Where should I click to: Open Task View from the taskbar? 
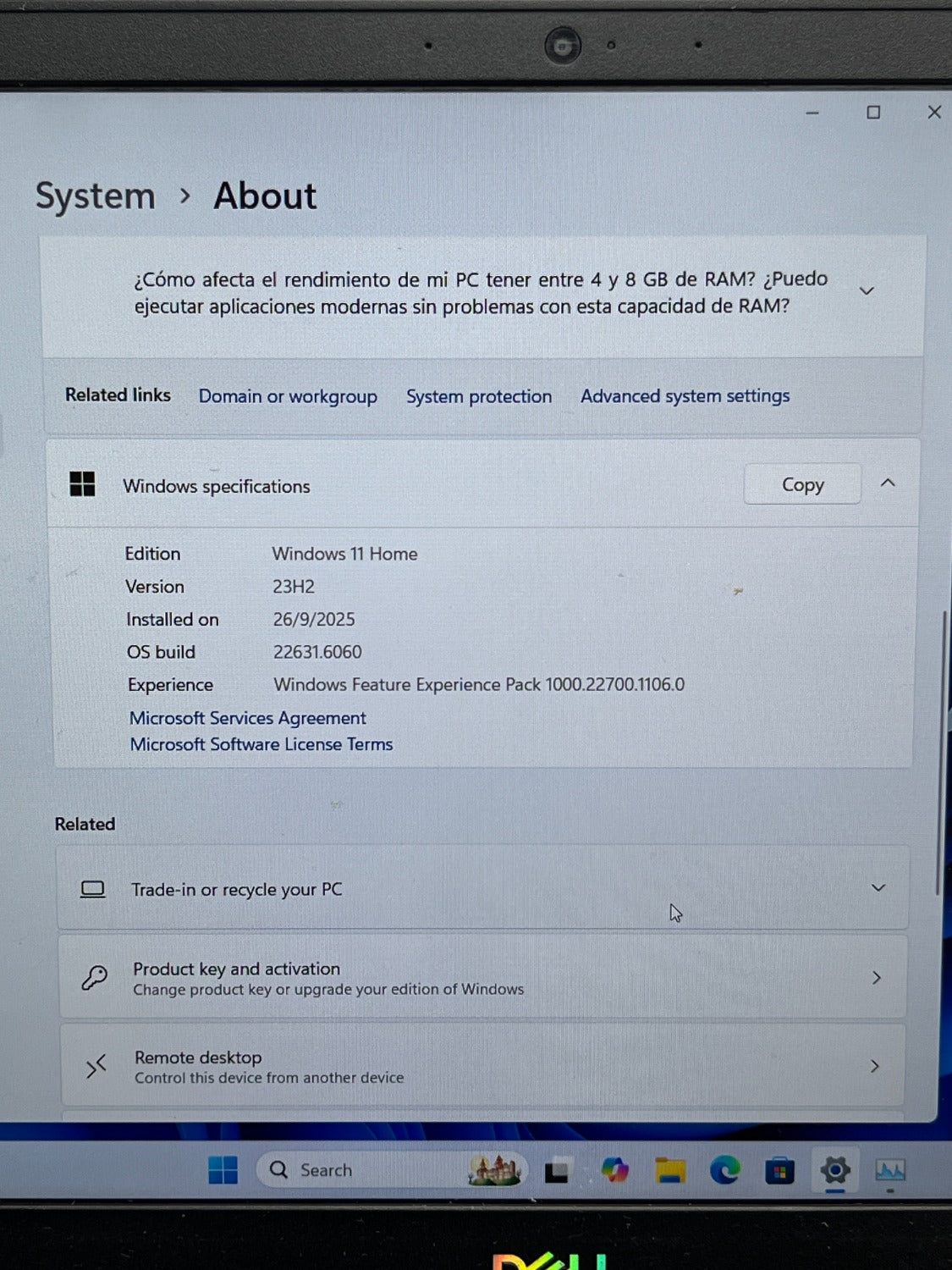click(x=556, y=1172)
